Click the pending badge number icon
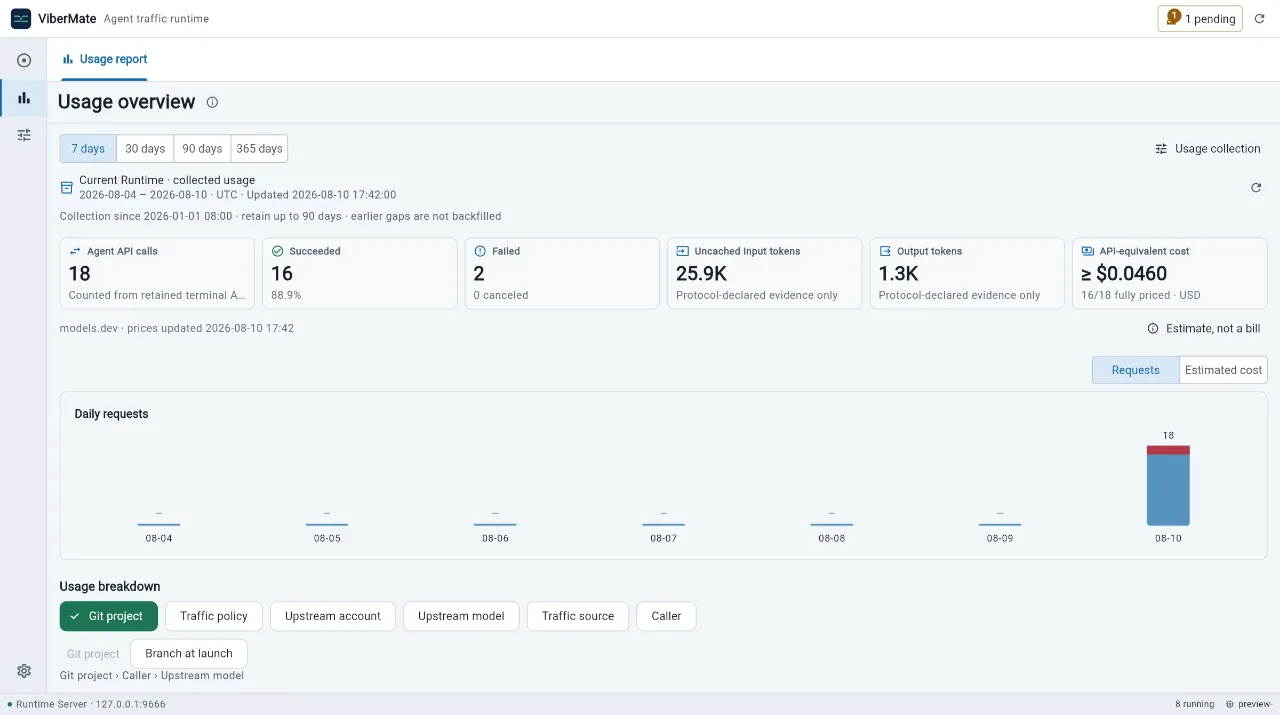Viewport: 1280px width, 715px height. coord(1173,18)
